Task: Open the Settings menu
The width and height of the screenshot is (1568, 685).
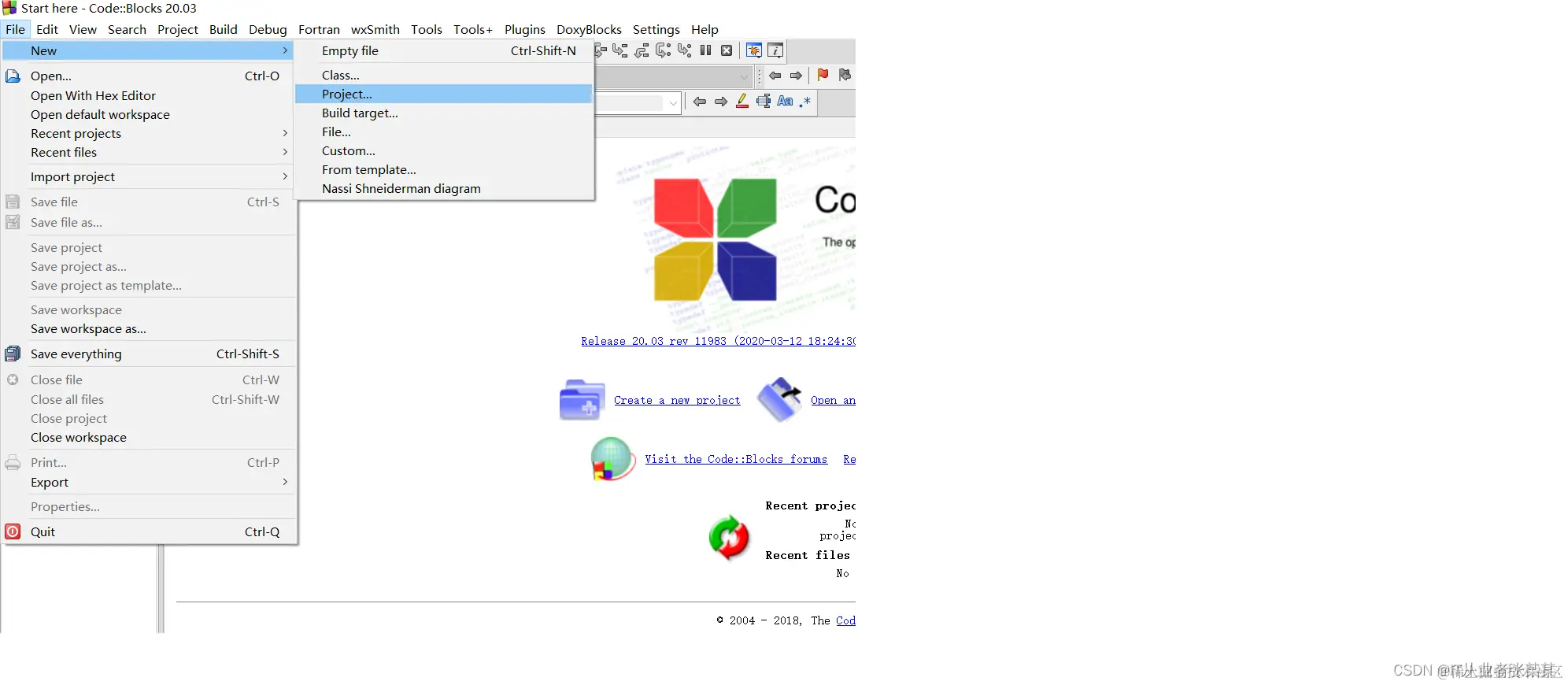Action: 656,29
